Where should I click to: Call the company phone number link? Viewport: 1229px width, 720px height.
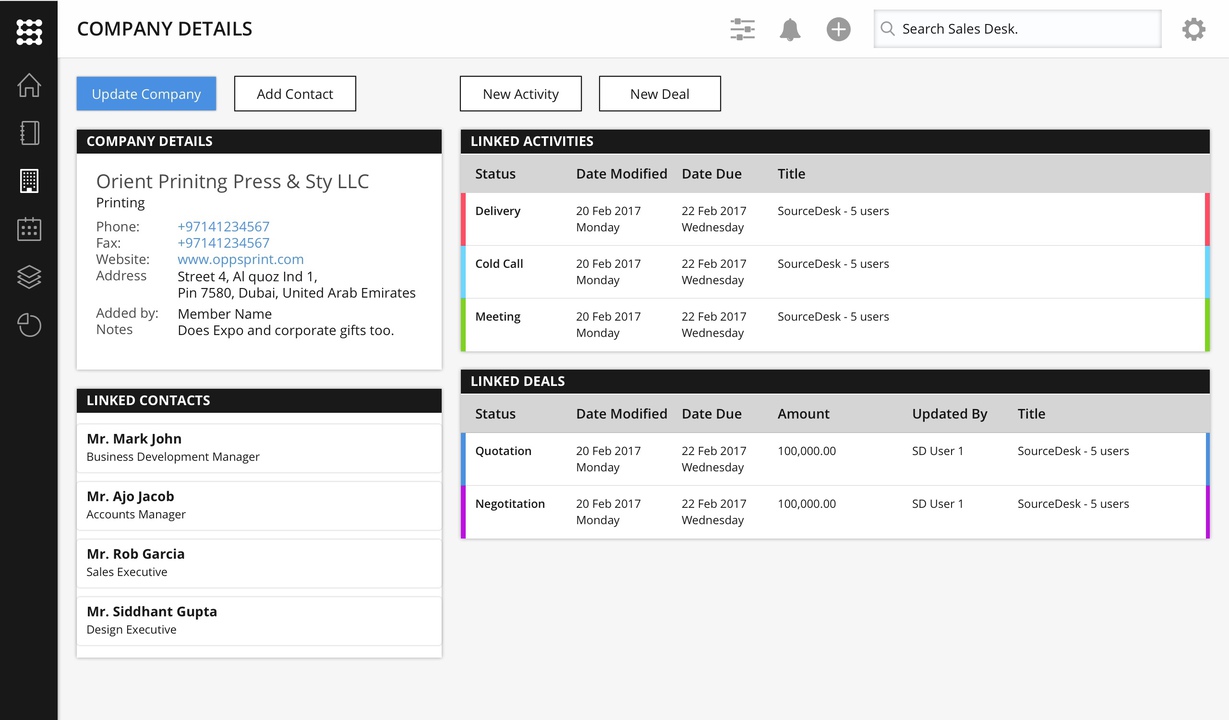(223, 226)
